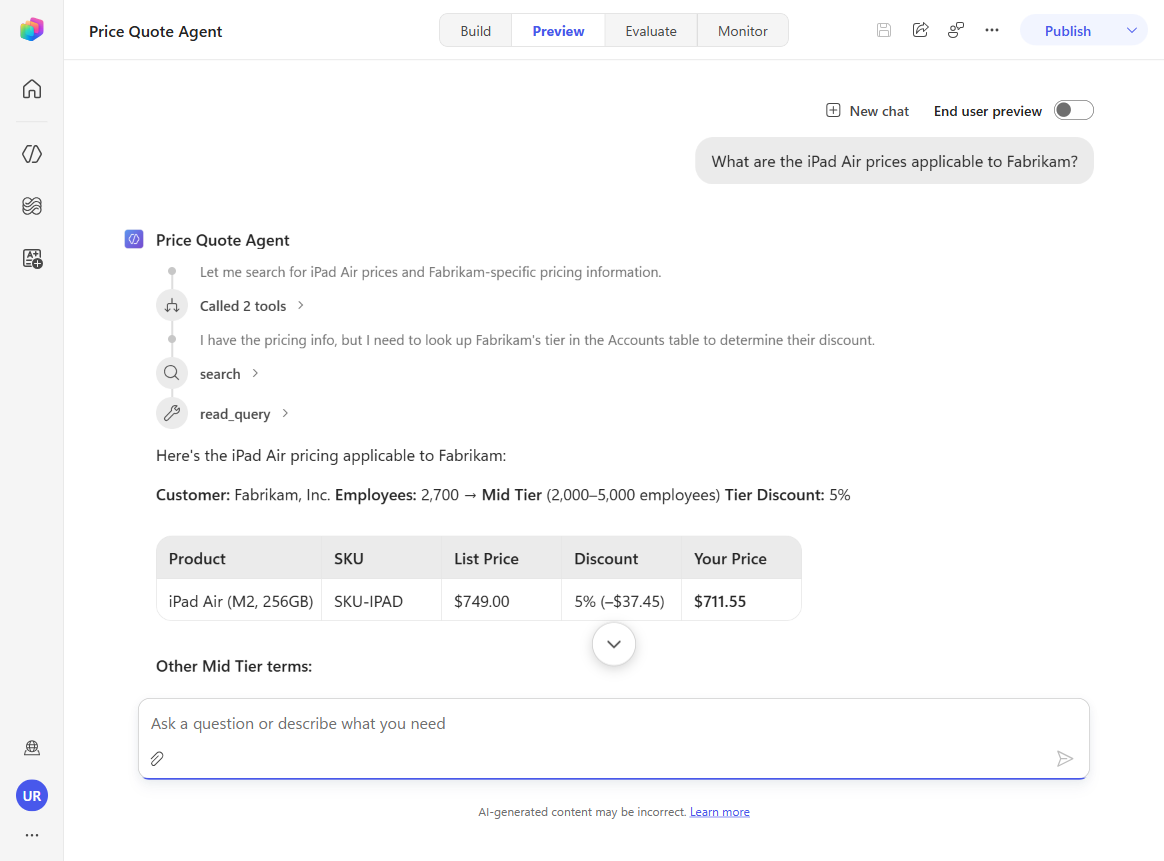Click the people feedback icon in toolbar
1164x861 pixels.
(x=956, y=30)
